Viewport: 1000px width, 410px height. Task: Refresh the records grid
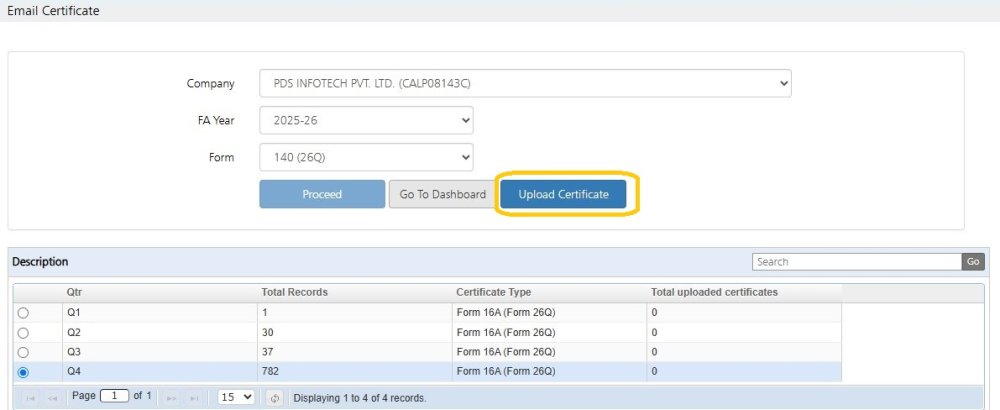point(275,398)
